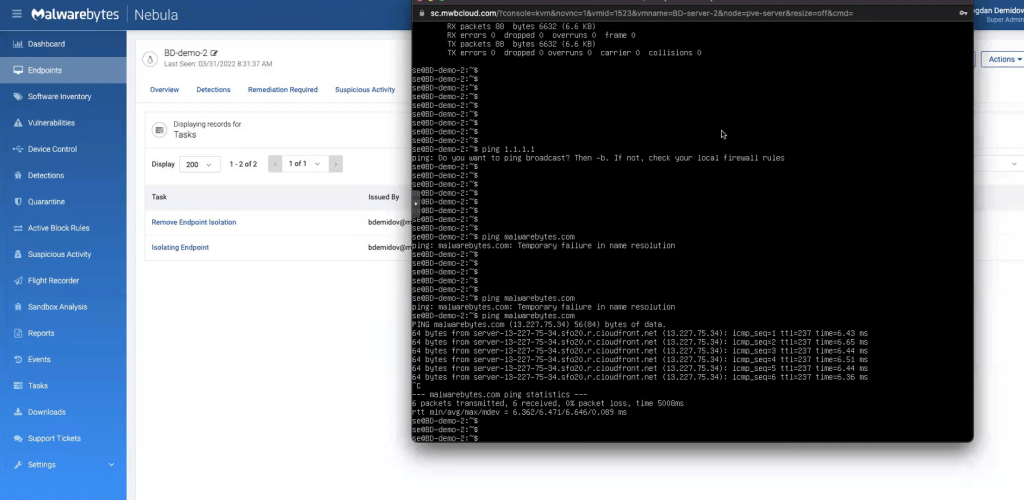Click the Malwarebytes logo
The height and width of the screenshot is (500, 1024).
tap(77, 14)
